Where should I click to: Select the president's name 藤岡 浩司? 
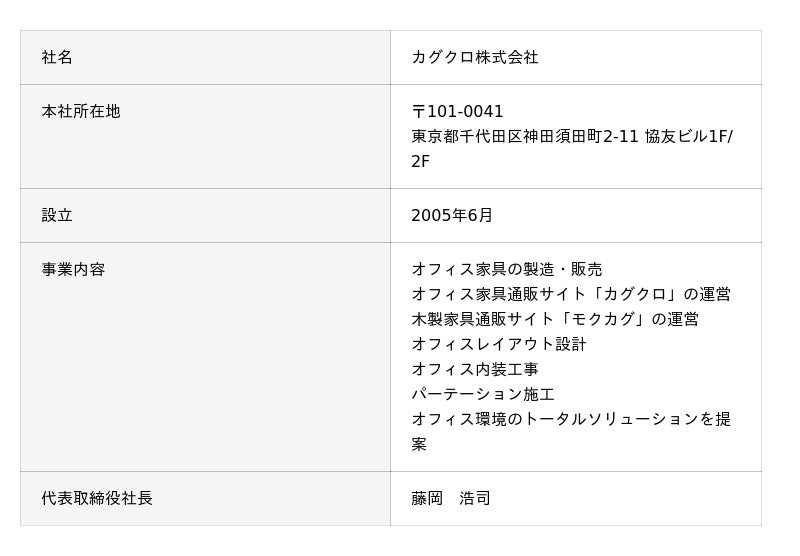451,499
